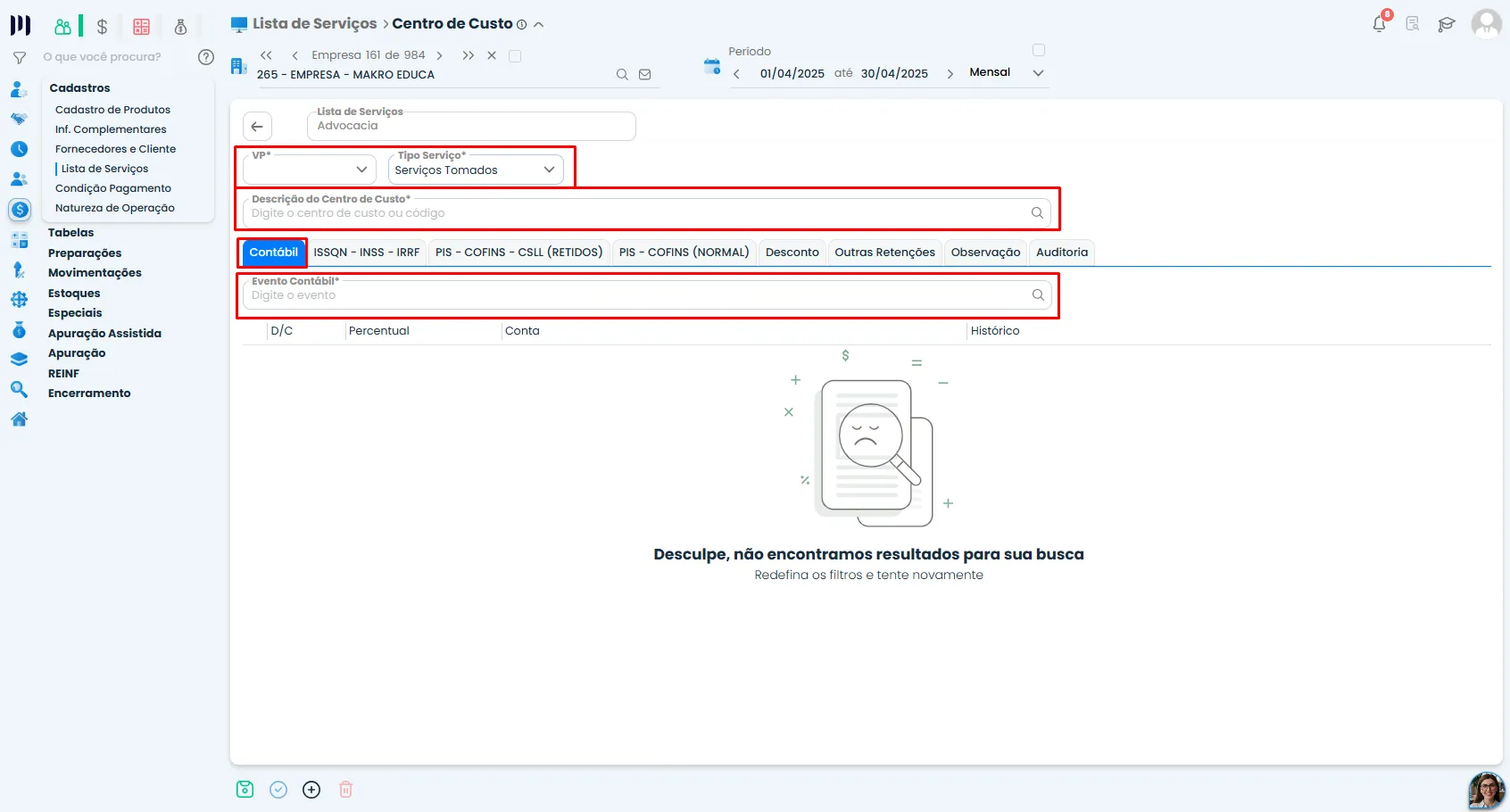Open the notifications bell

click(1380, 24)
